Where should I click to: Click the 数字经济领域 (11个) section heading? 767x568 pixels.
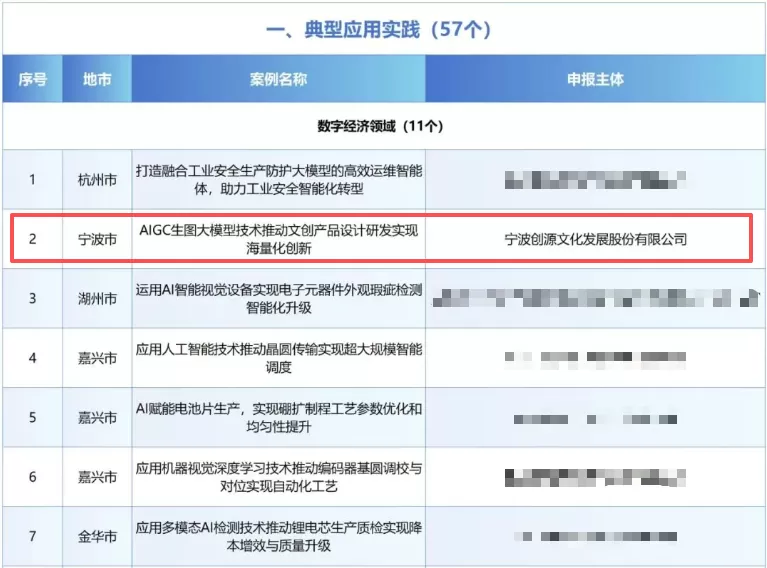pyautogui.click(x=380, y=126)
